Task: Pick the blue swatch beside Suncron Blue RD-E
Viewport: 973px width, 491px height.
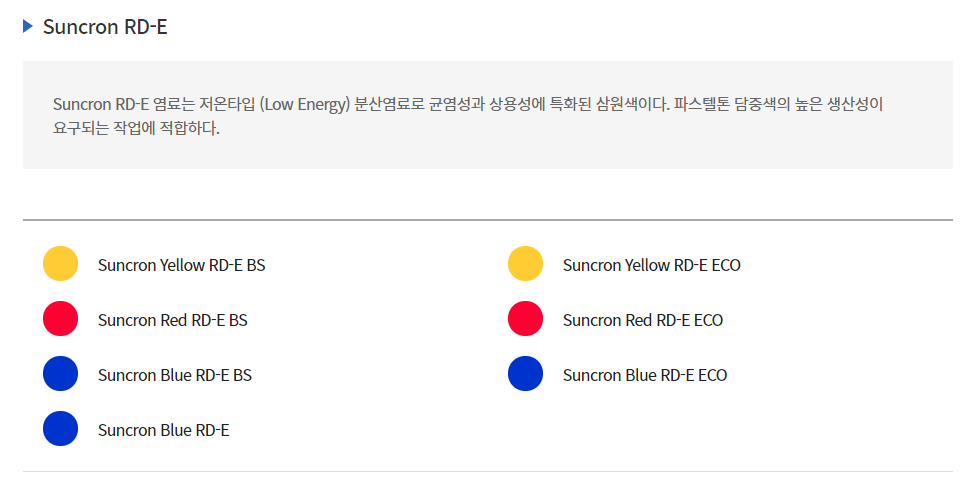Action: coord(60,428)
